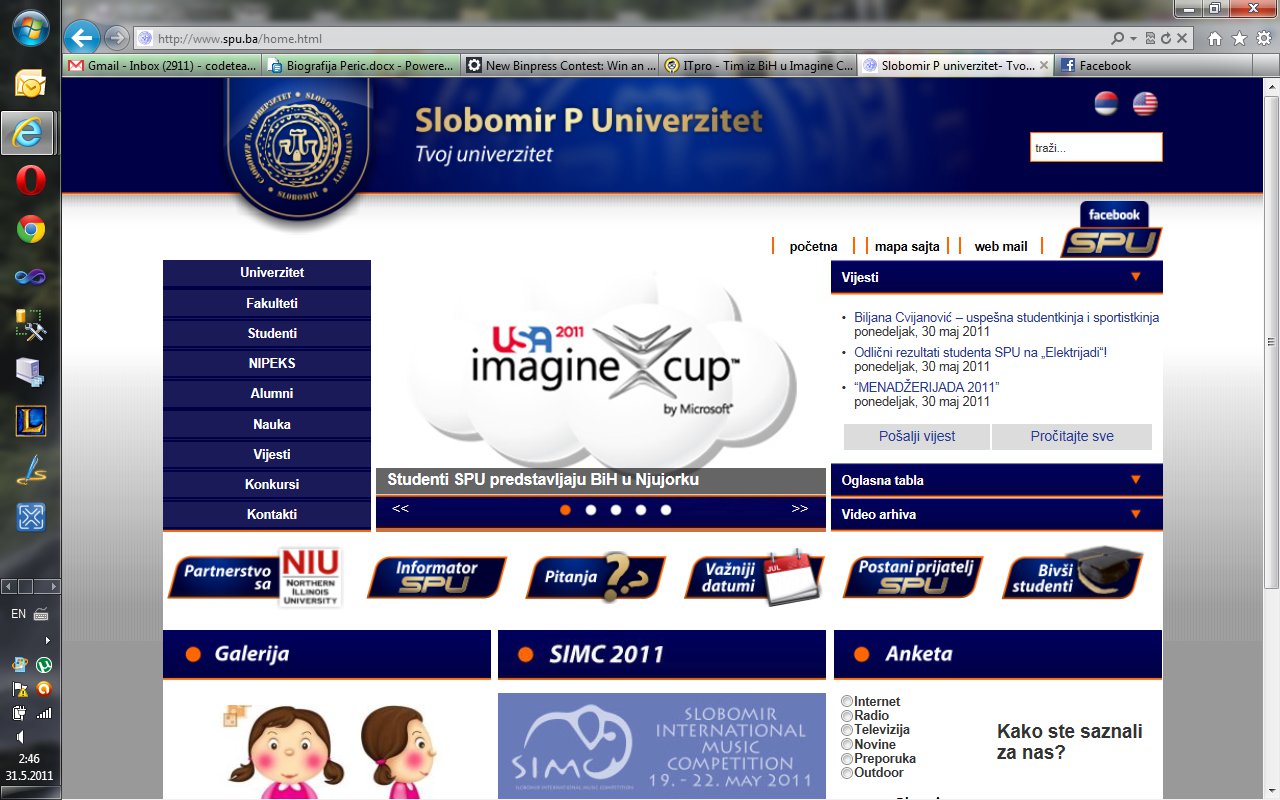Image resolution: width=1280 pixels, height=800 pixels.
Task: Click the Serbian flag language icon
Action: pos(1106,103)
